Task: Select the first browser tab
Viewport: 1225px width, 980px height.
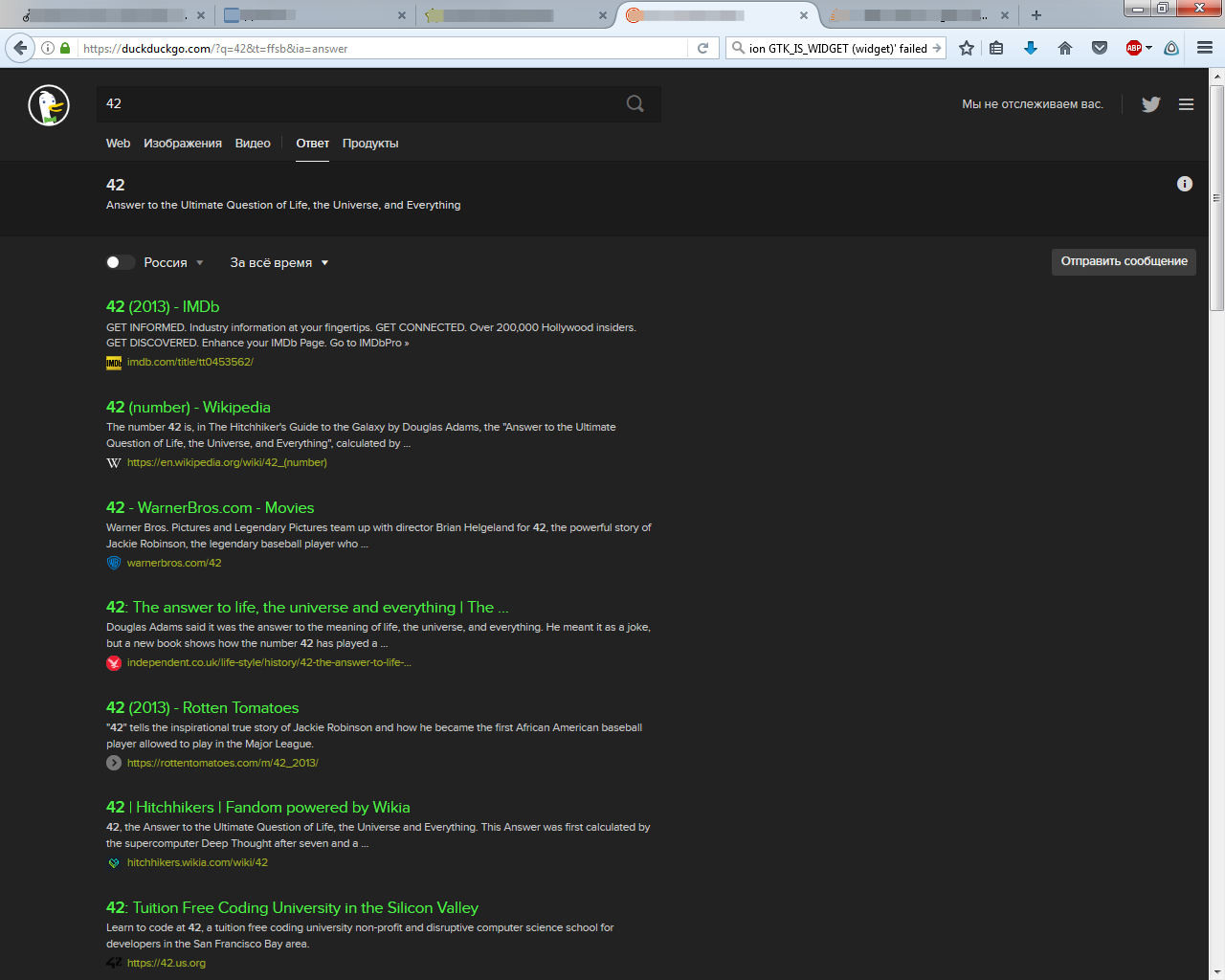Action: pos(113,15)
